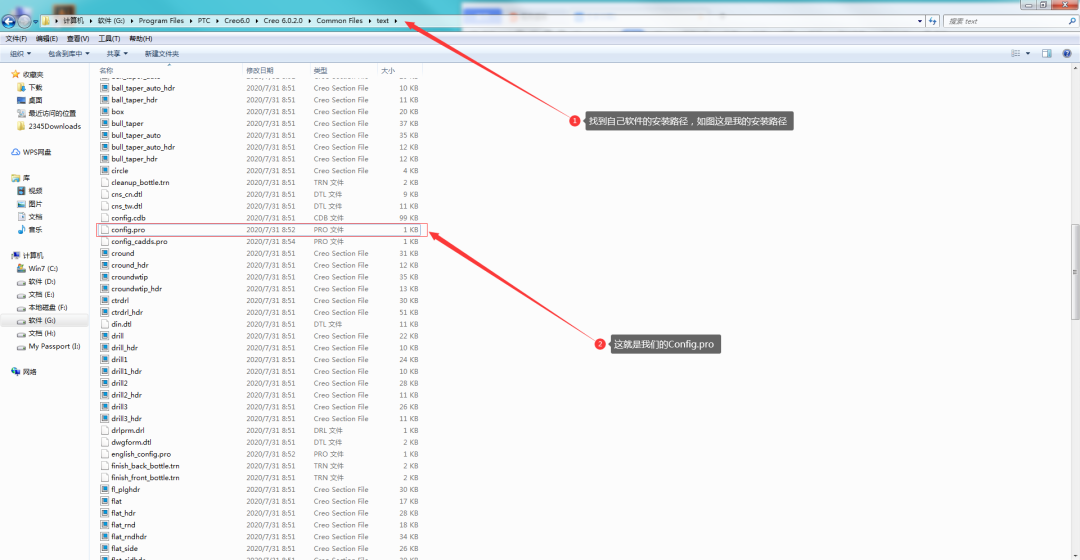Select the drill section file icon
This screenshot has height=560, width=1080.
click(105, 336)
